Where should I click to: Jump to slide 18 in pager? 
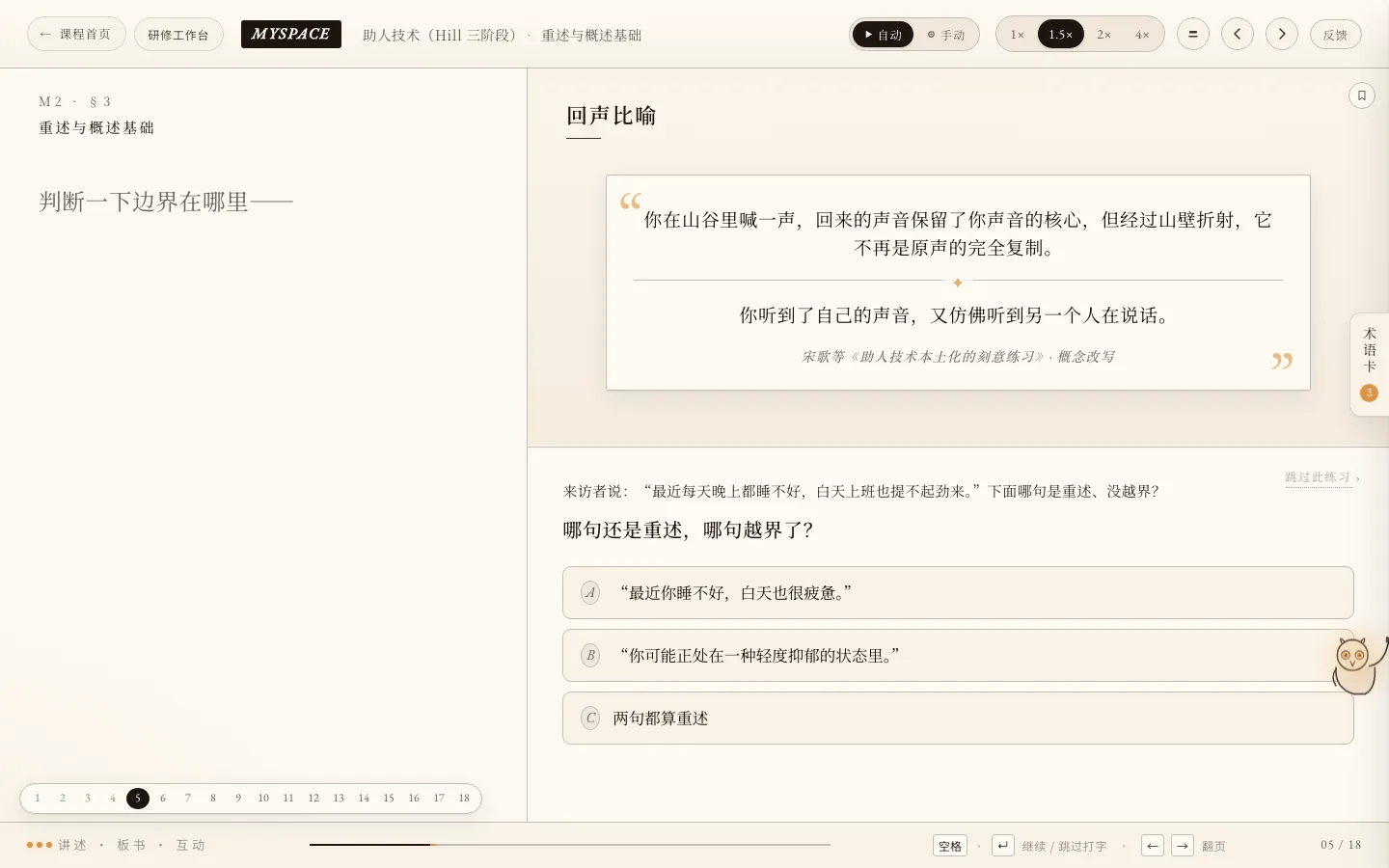[464, 798]
